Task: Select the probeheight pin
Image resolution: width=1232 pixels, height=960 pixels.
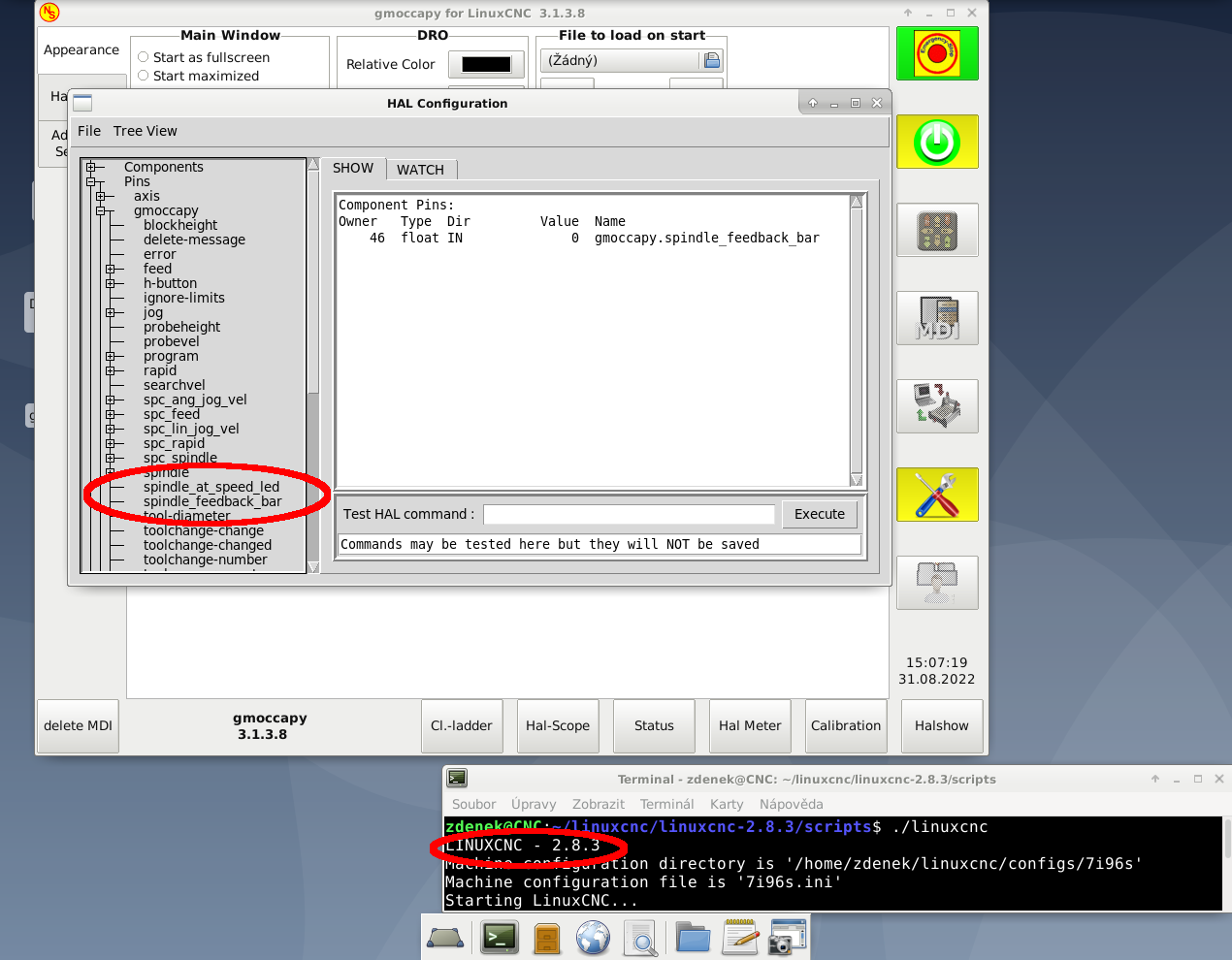Action: coord(181,327)
